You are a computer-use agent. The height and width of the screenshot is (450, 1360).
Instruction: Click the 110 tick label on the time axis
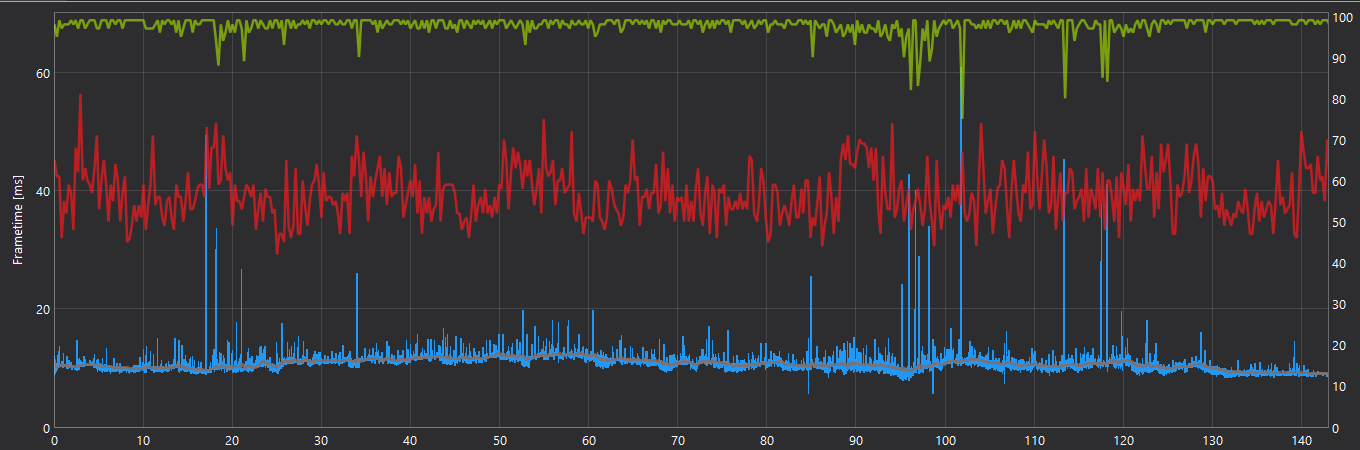point(1034,440)
